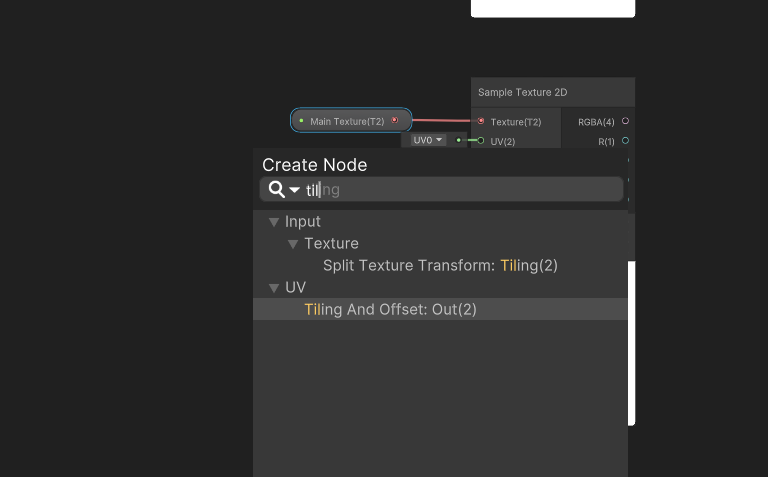Click the RGBA(4) output port
The width and height of the screenshot is (768, 477).
625,121
